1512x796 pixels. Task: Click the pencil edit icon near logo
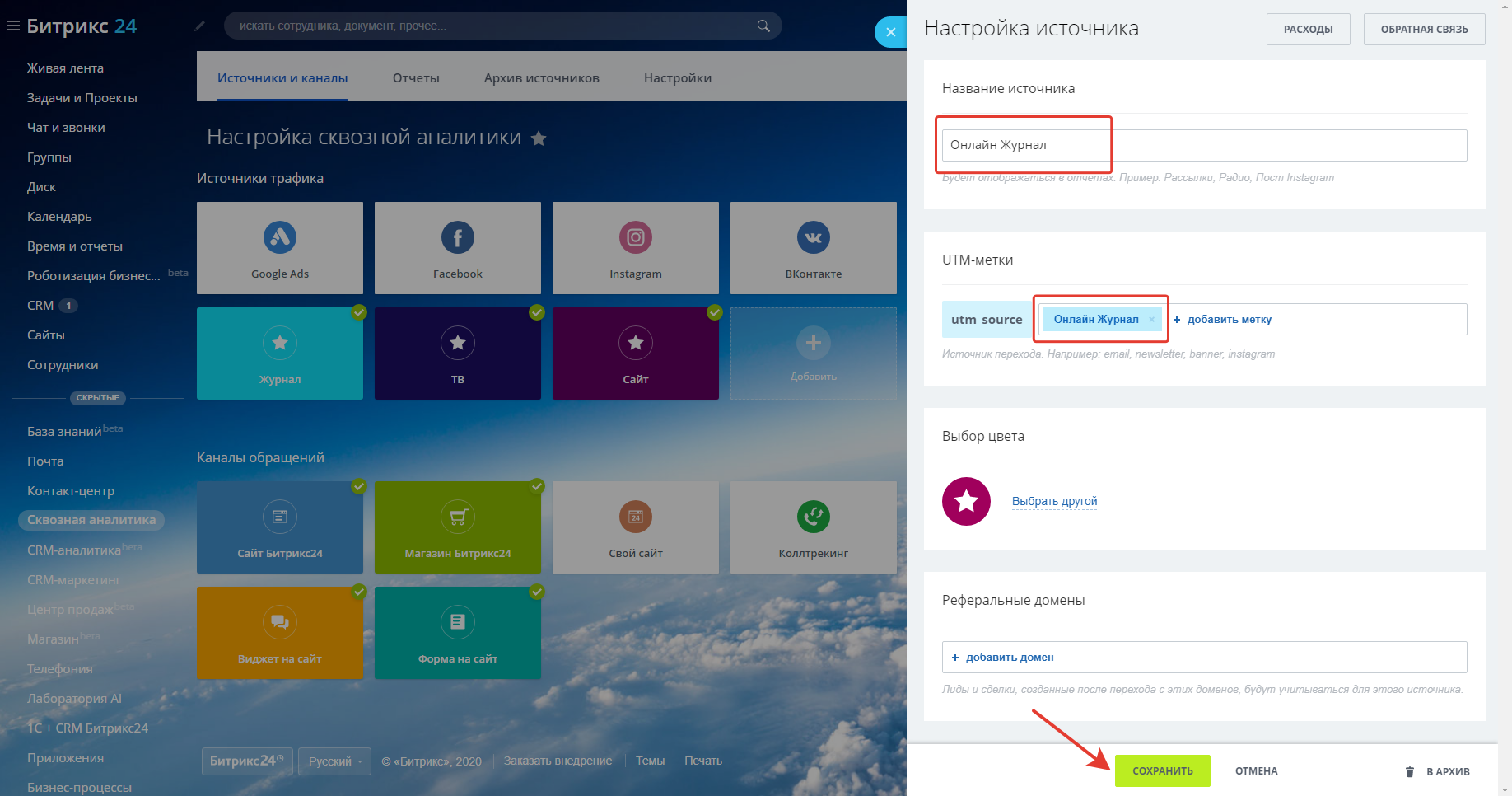point(199,26)
